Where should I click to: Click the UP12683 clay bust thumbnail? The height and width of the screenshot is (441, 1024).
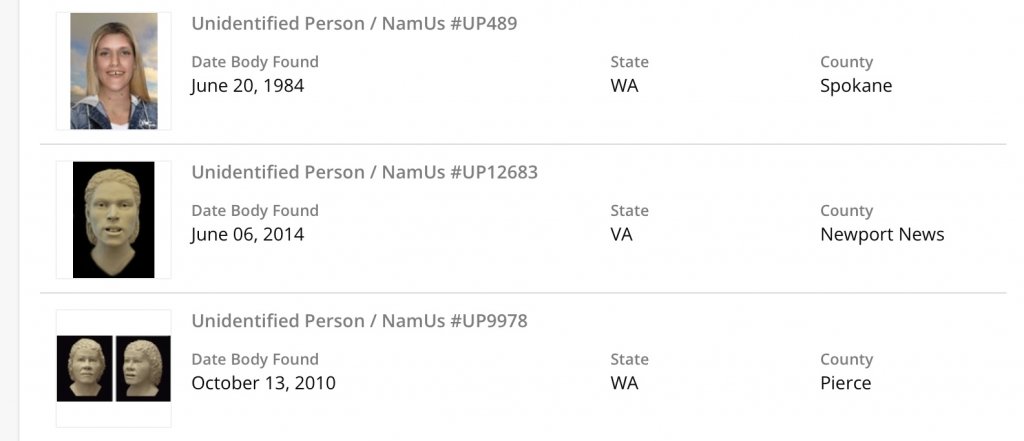[113, 220]
